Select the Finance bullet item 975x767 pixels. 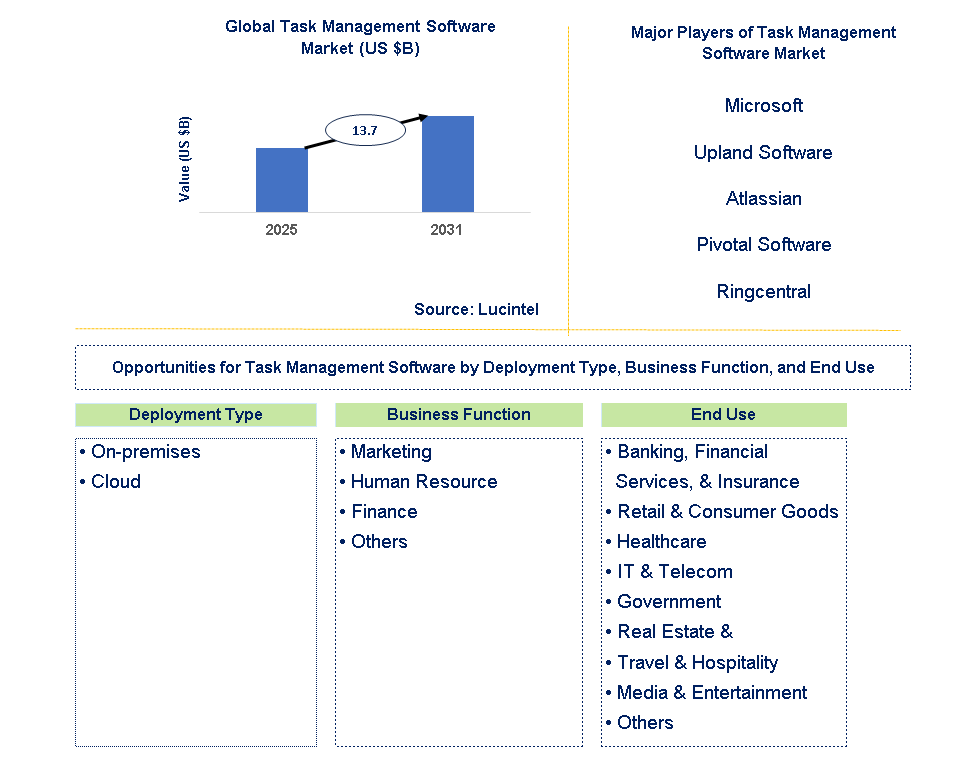[379, 511]
